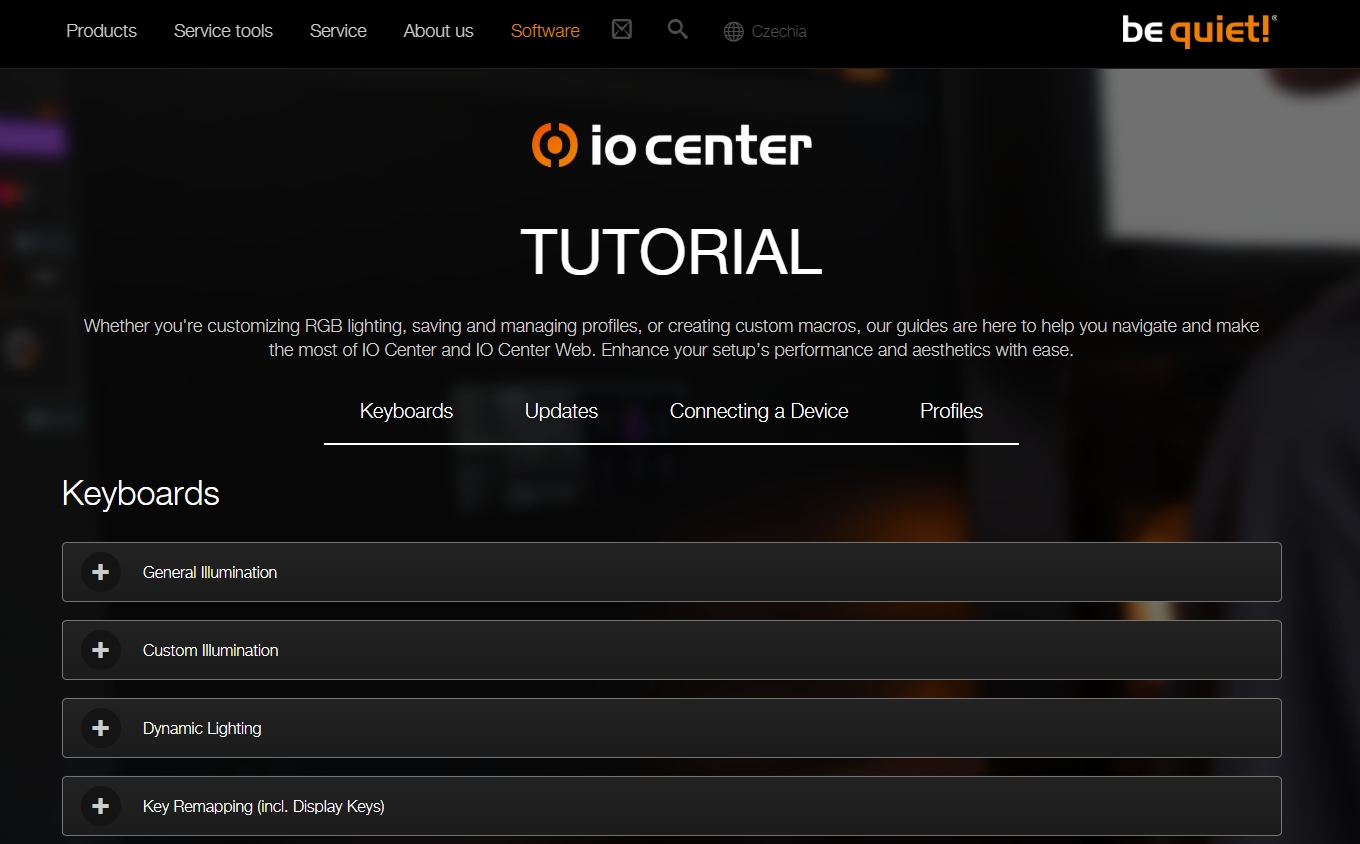
Task: Click plus icon beside Key Remapping
Action: coord(100,806)
